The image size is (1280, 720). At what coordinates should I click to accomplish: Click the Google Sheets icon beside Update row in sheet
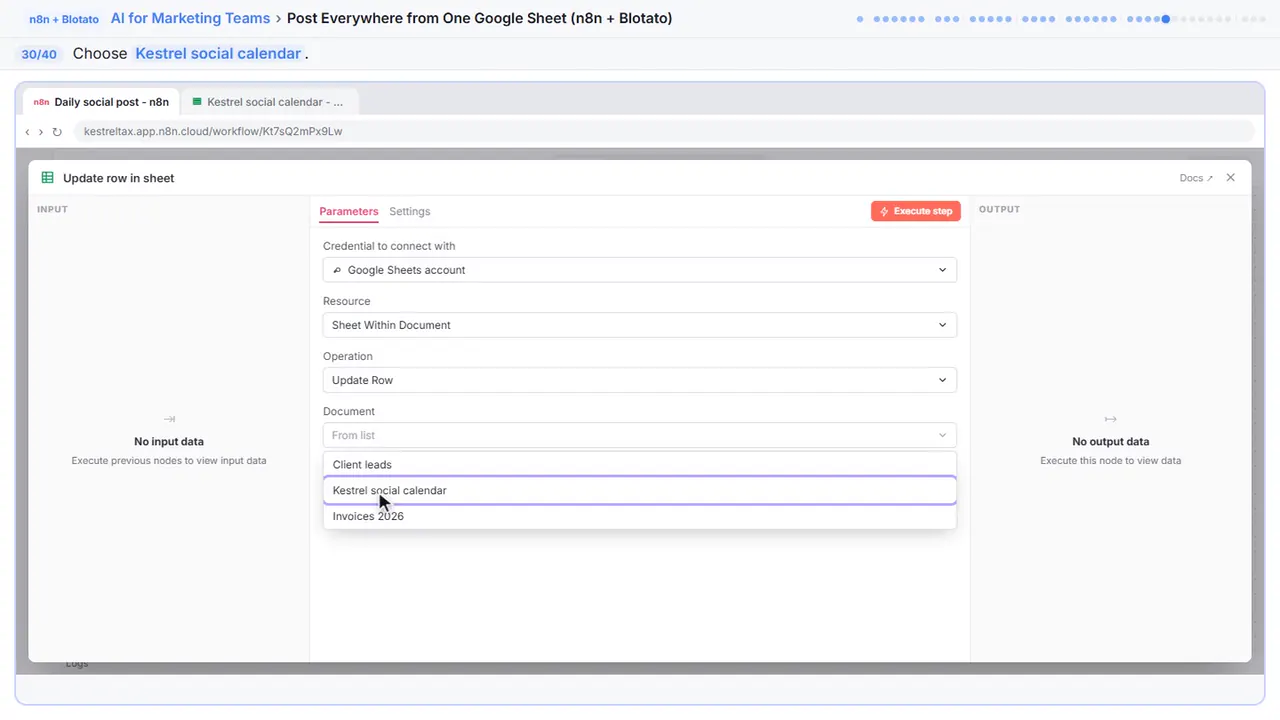(x=47, y=178)
